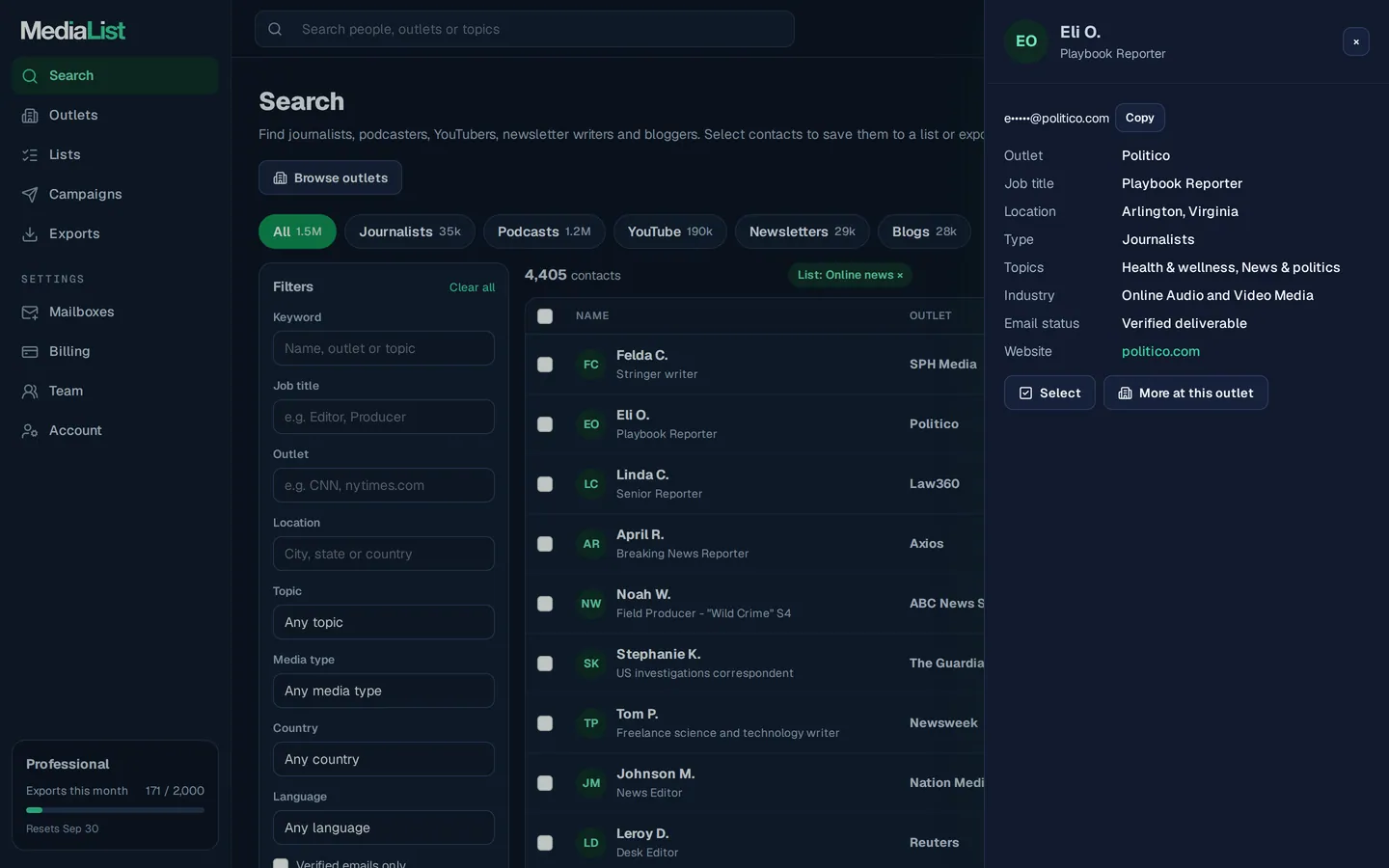The width and height of the screenshot is (1389, 868).
Task: Click Felda C.'s FC avatar
Action: [591, 365]
